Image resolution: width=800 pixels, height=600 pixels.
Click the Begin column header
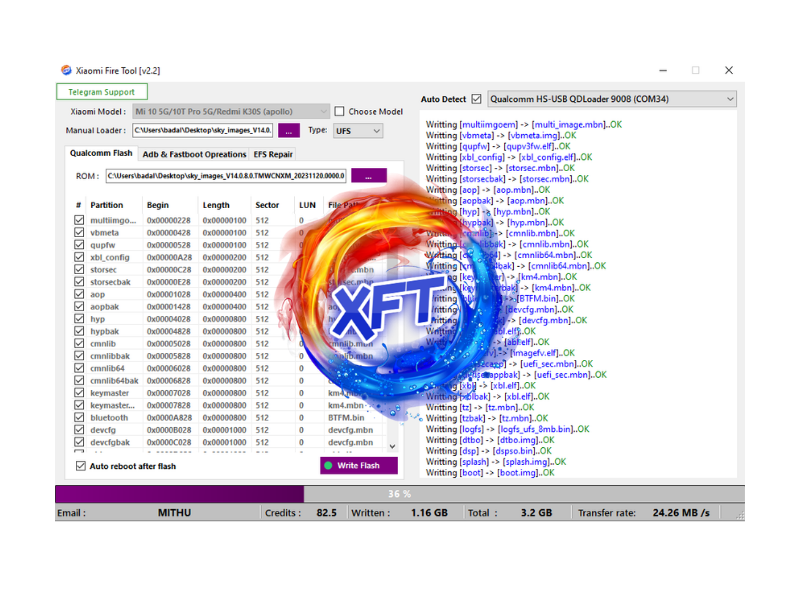click(x=158, y=205)
